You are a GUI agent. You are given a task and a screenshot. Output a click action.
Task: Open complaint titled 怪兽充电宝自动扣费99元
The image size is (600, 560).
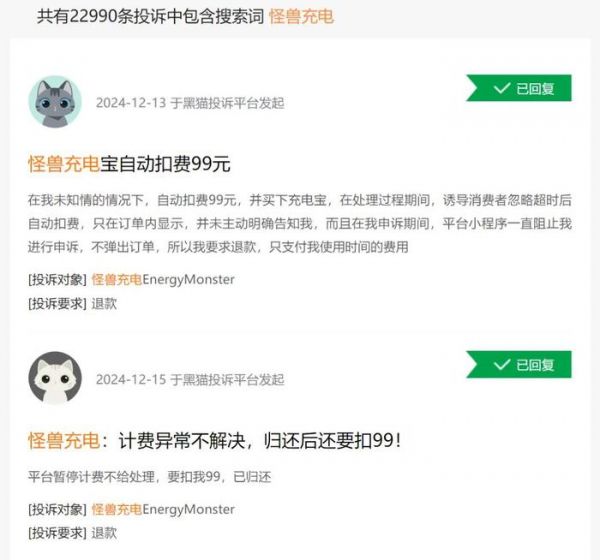[129, 164]
